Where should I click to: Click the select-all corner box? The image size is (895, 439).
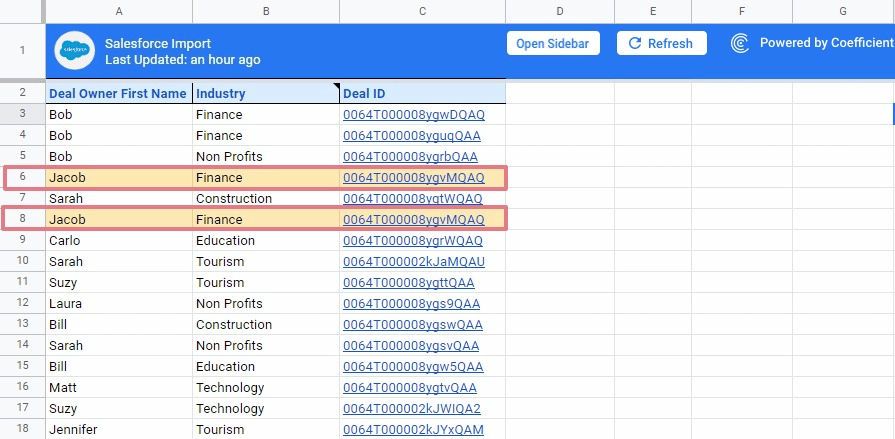click(22, 11)
